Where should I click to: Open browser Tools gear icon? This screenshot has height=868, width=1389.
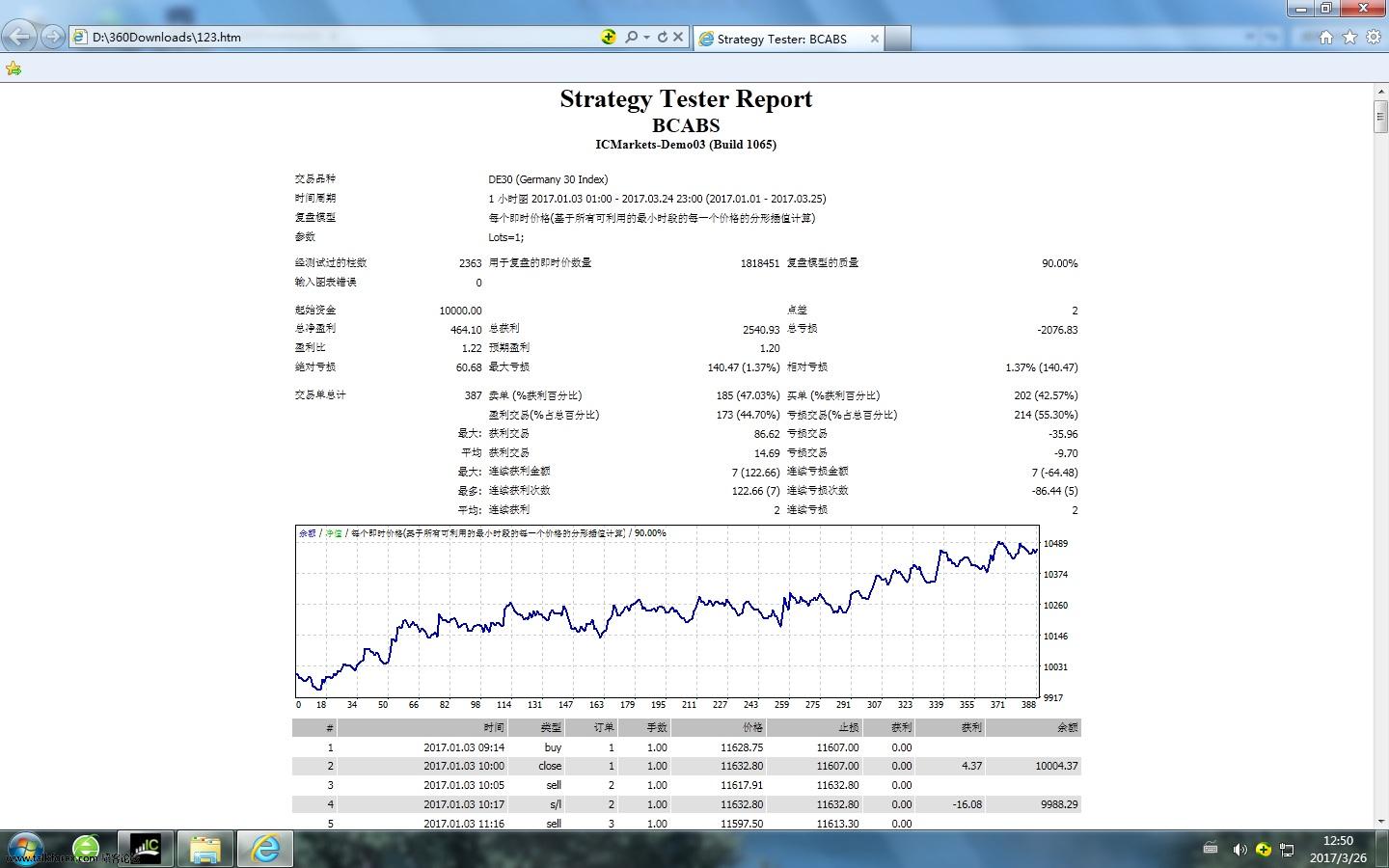(1373, 37)
